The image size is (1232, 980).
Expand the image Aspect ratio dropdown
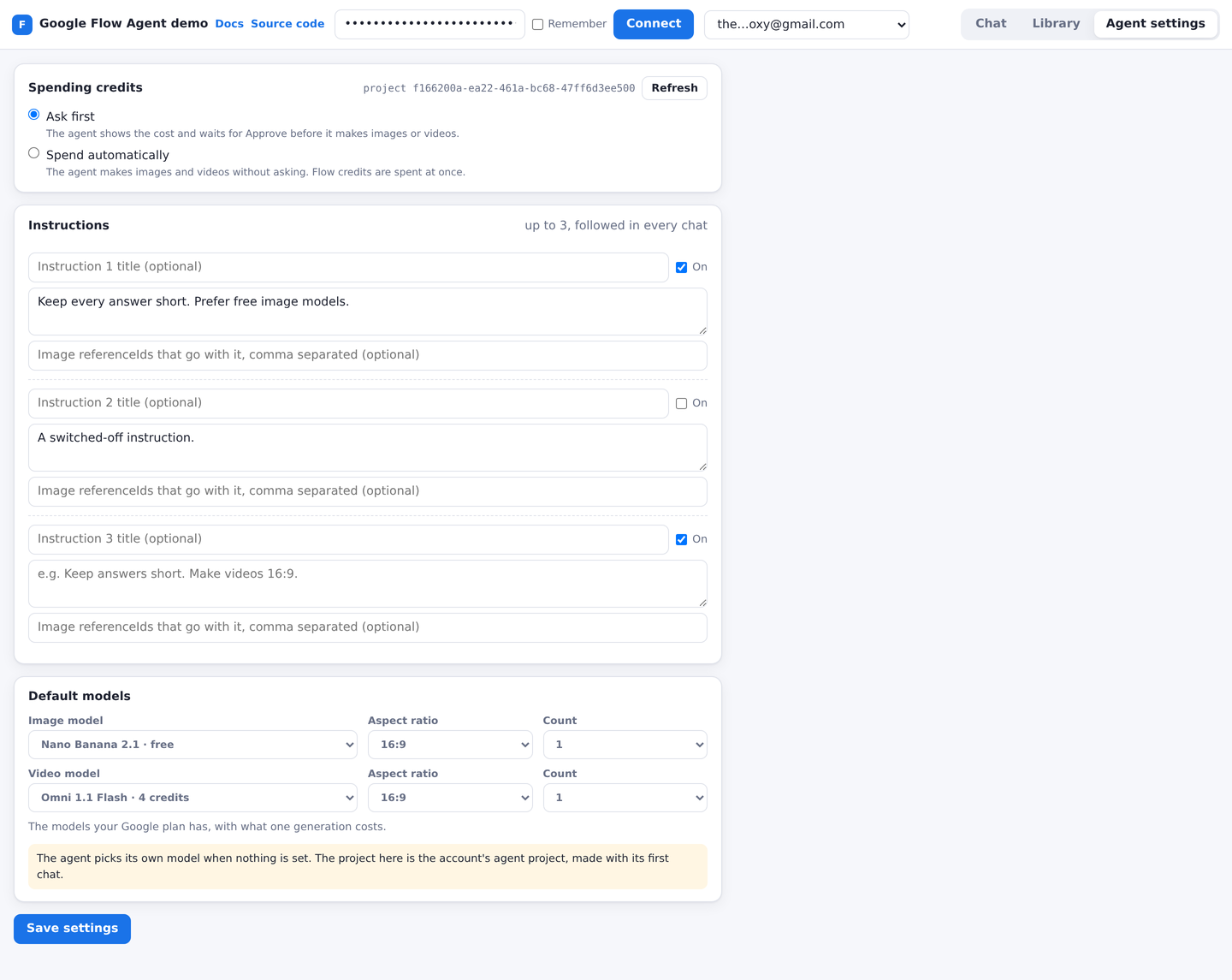(450, 745)
